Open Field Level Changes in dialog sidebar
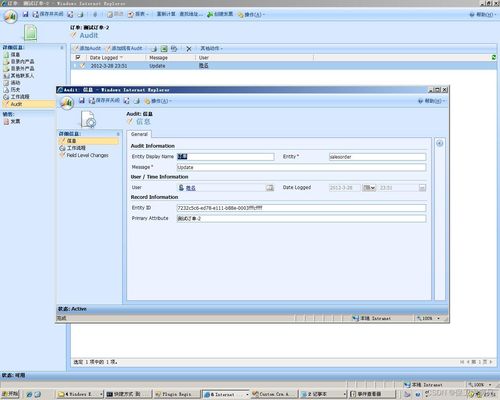Screen dimensions: 500x400 pyautogui.click(x=87, y=155)
